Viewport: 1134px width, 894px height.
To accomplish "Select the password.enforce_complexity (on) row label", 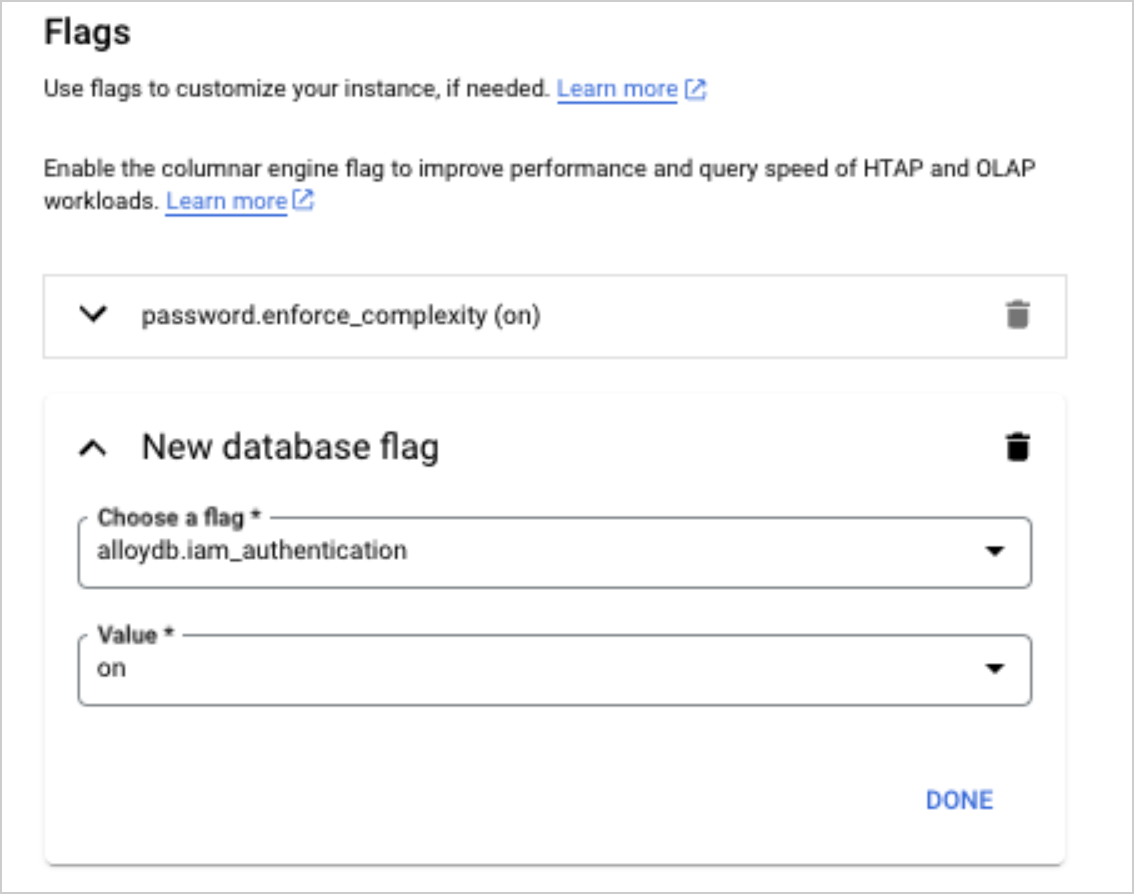I will pyautogui.click(x=340, y=316).
